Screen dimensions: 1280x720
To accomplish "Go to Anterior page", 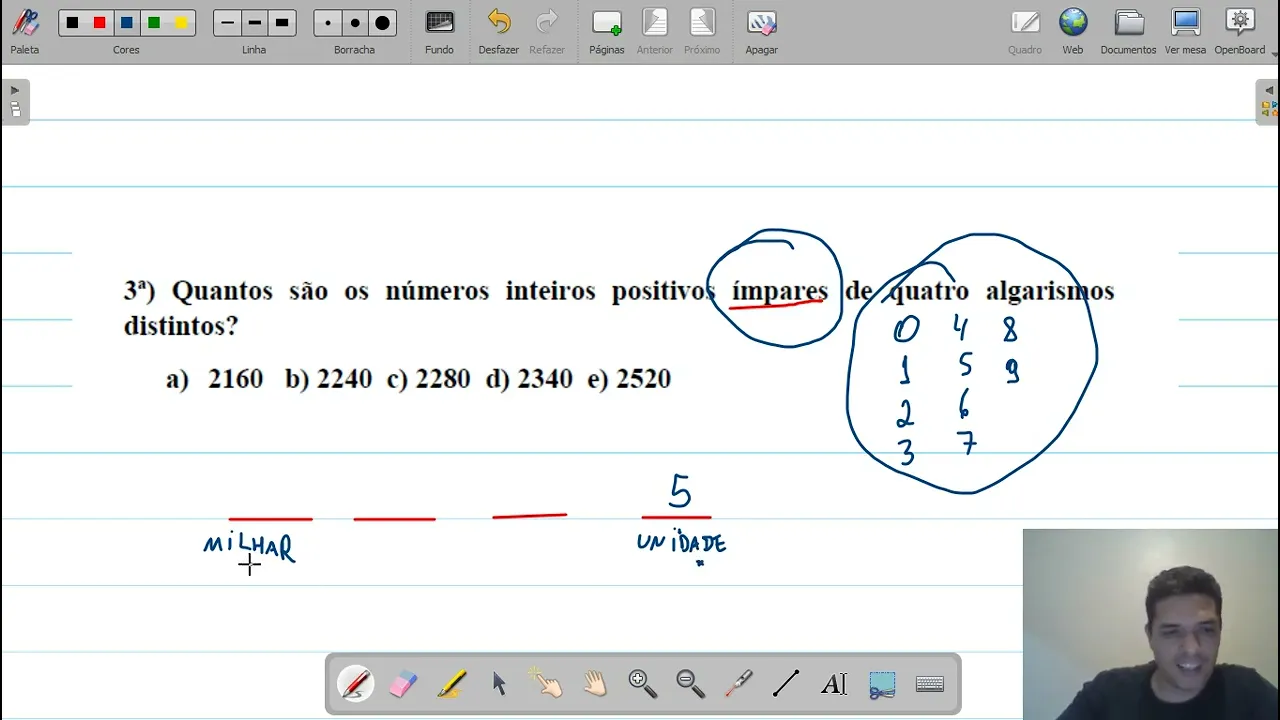I will [x=655, y=31].
